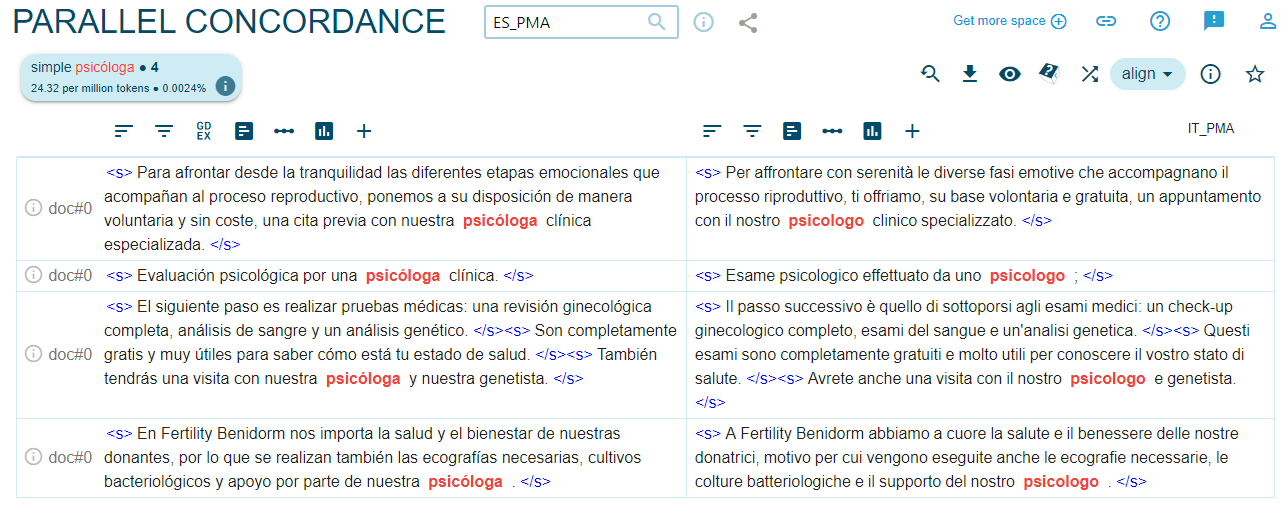The width and height of the screenshot is (1288, 518).
Task: Click the GDEX good examples icon
Action: (204, 131)
